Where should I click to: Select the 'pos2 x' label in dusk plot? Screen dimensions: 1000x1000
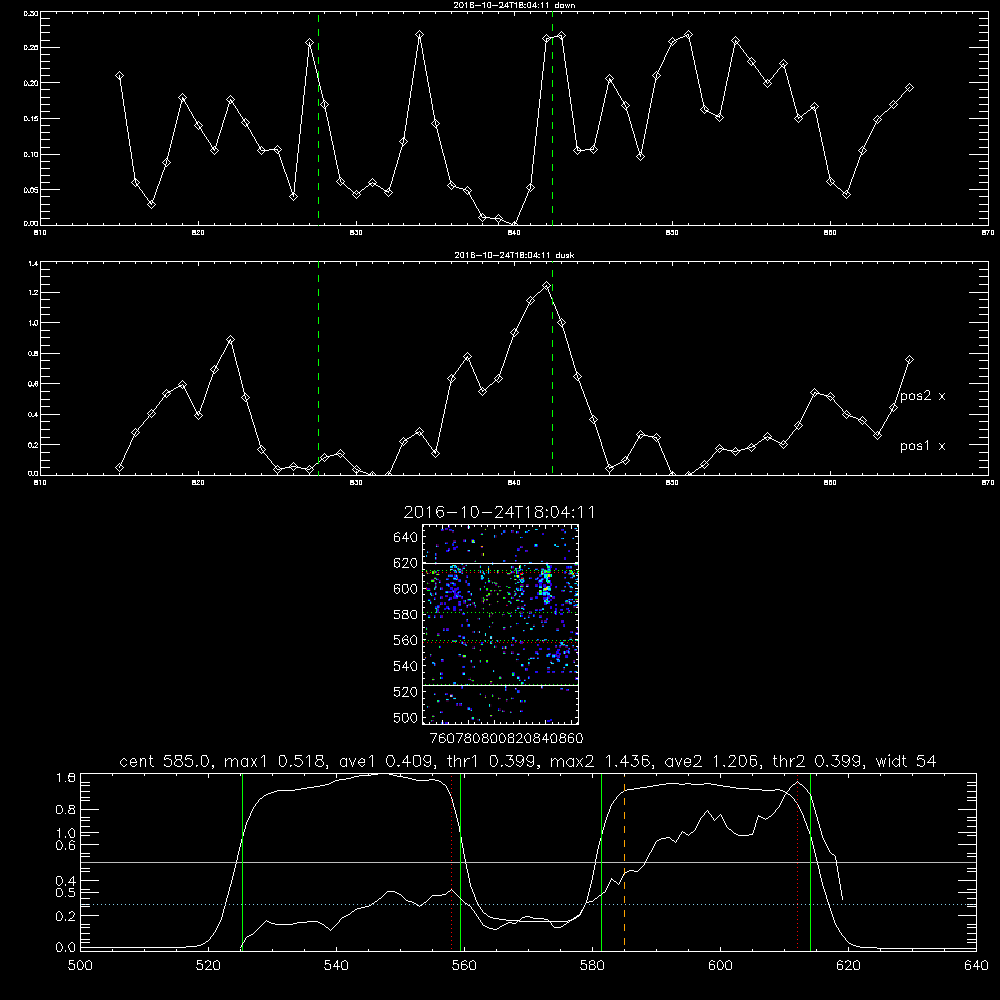922,396
